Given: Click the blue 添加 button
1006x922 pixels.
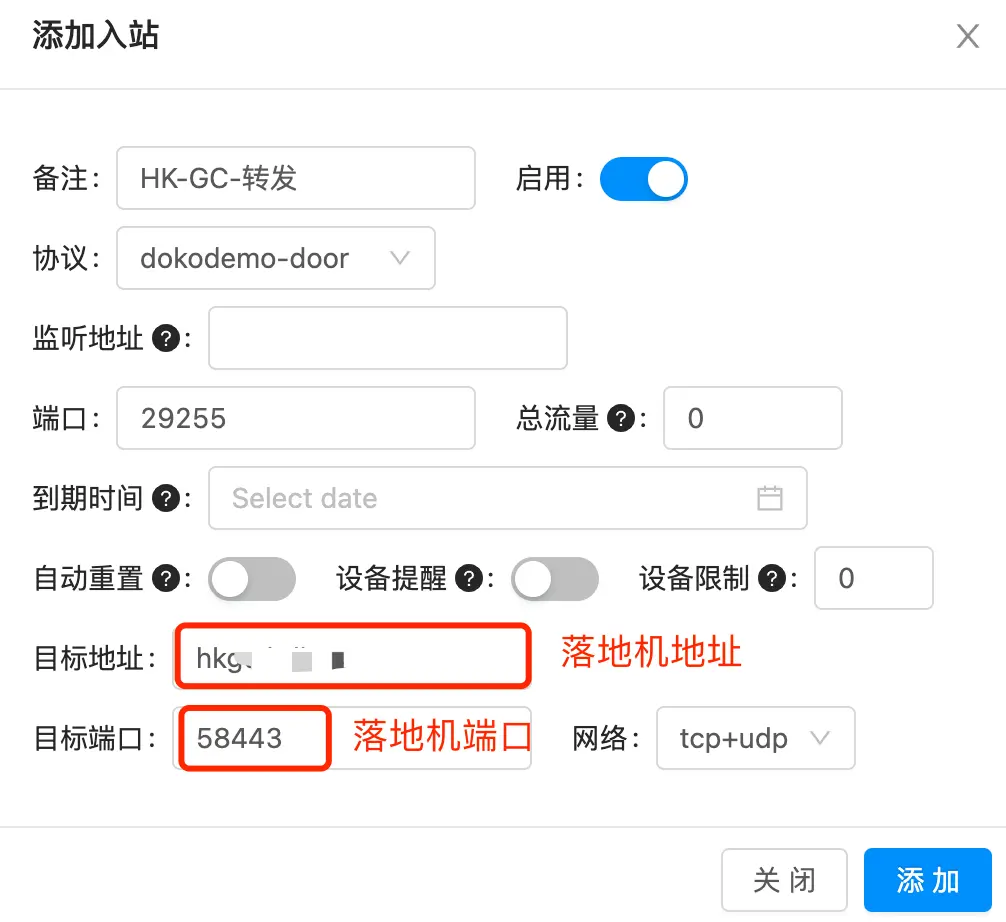Looking at the screenshot, I should tap(927, 881).
